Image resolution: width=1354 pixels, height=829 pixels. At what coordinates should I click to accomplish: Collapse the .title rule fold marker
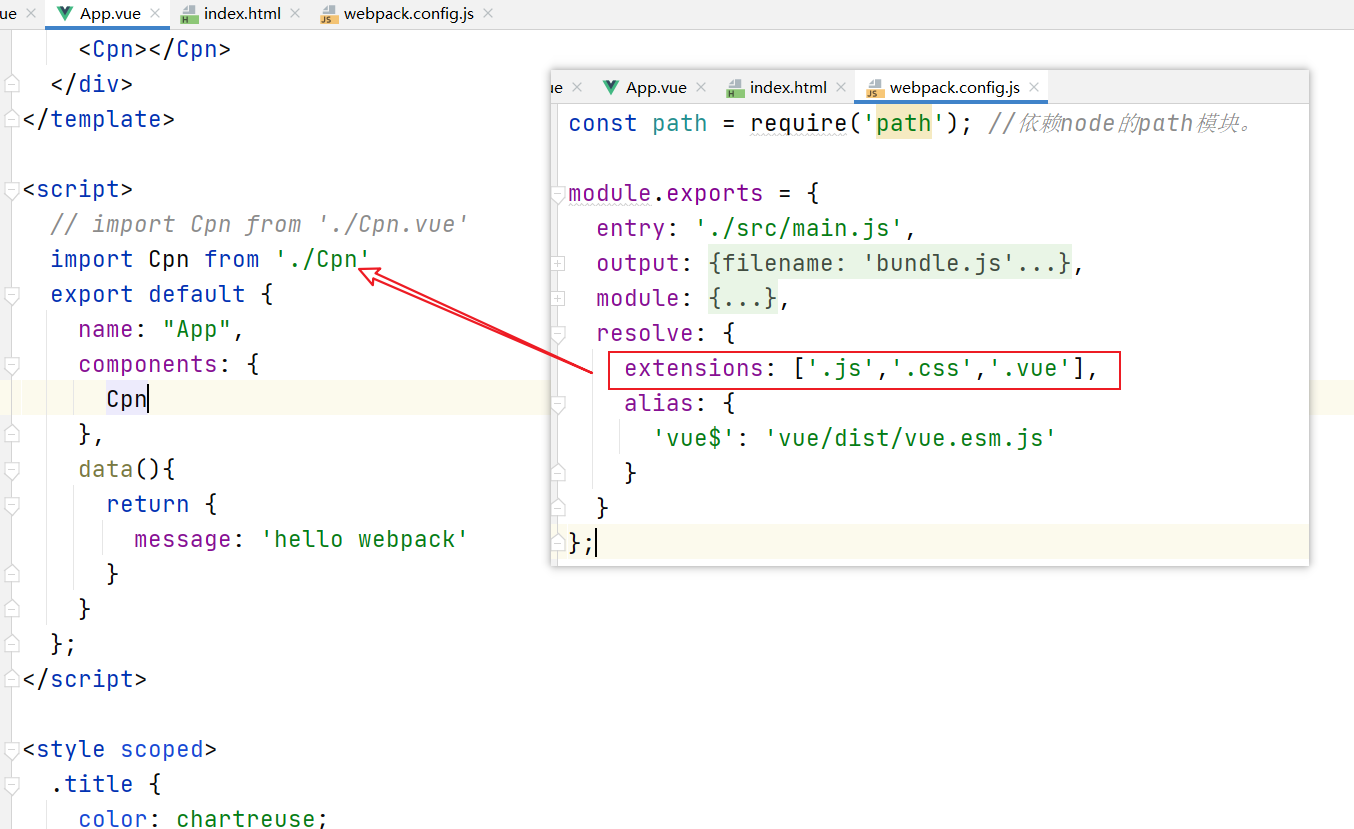coord(11,785)
